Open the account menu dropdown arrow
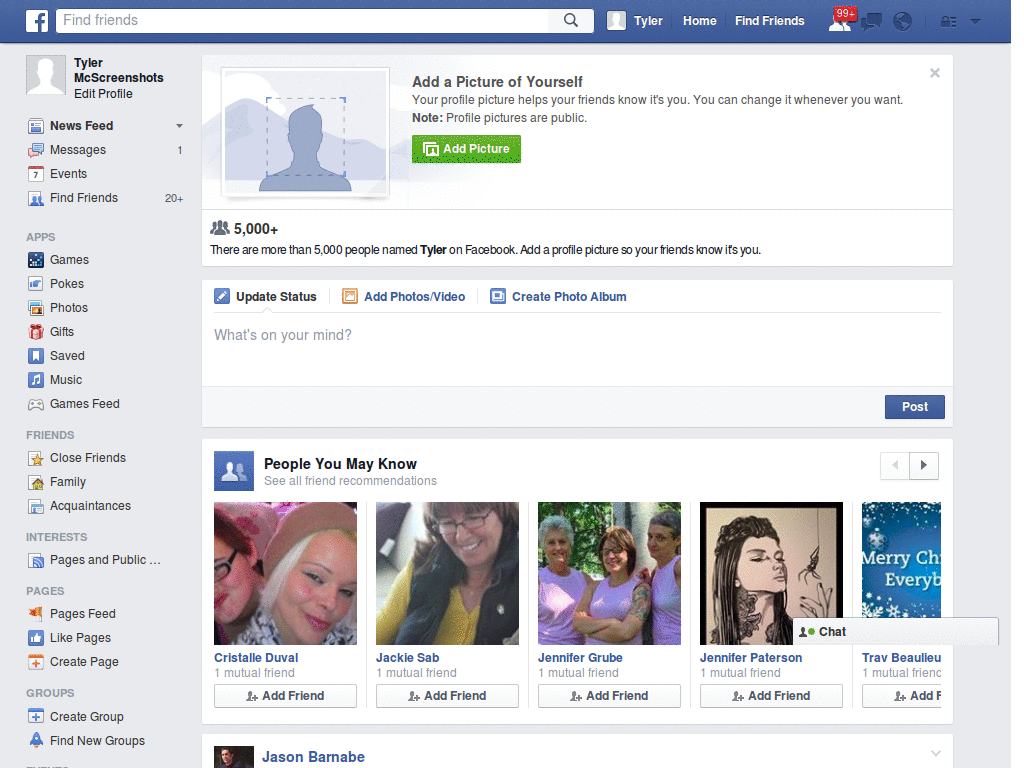 click(976, 22)
